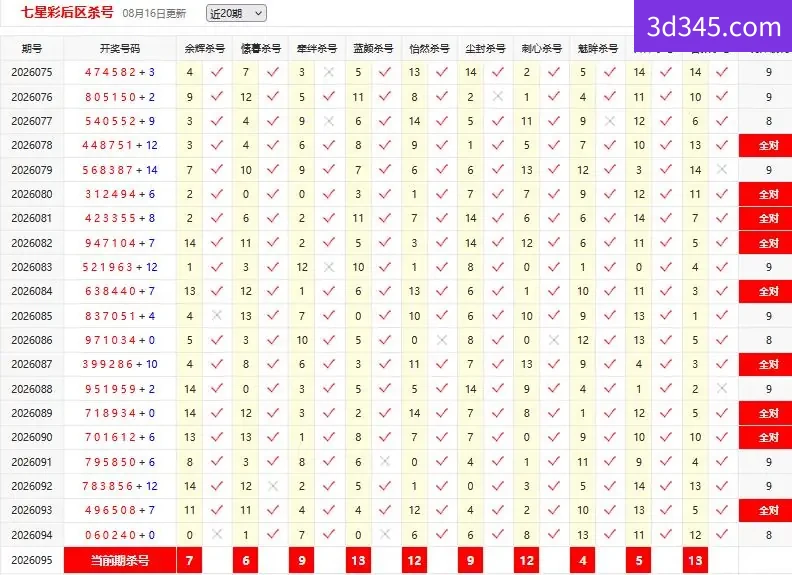
Task: Click the gray X in 魅眸杀号 row 2026077
Action: click(610, 121)
